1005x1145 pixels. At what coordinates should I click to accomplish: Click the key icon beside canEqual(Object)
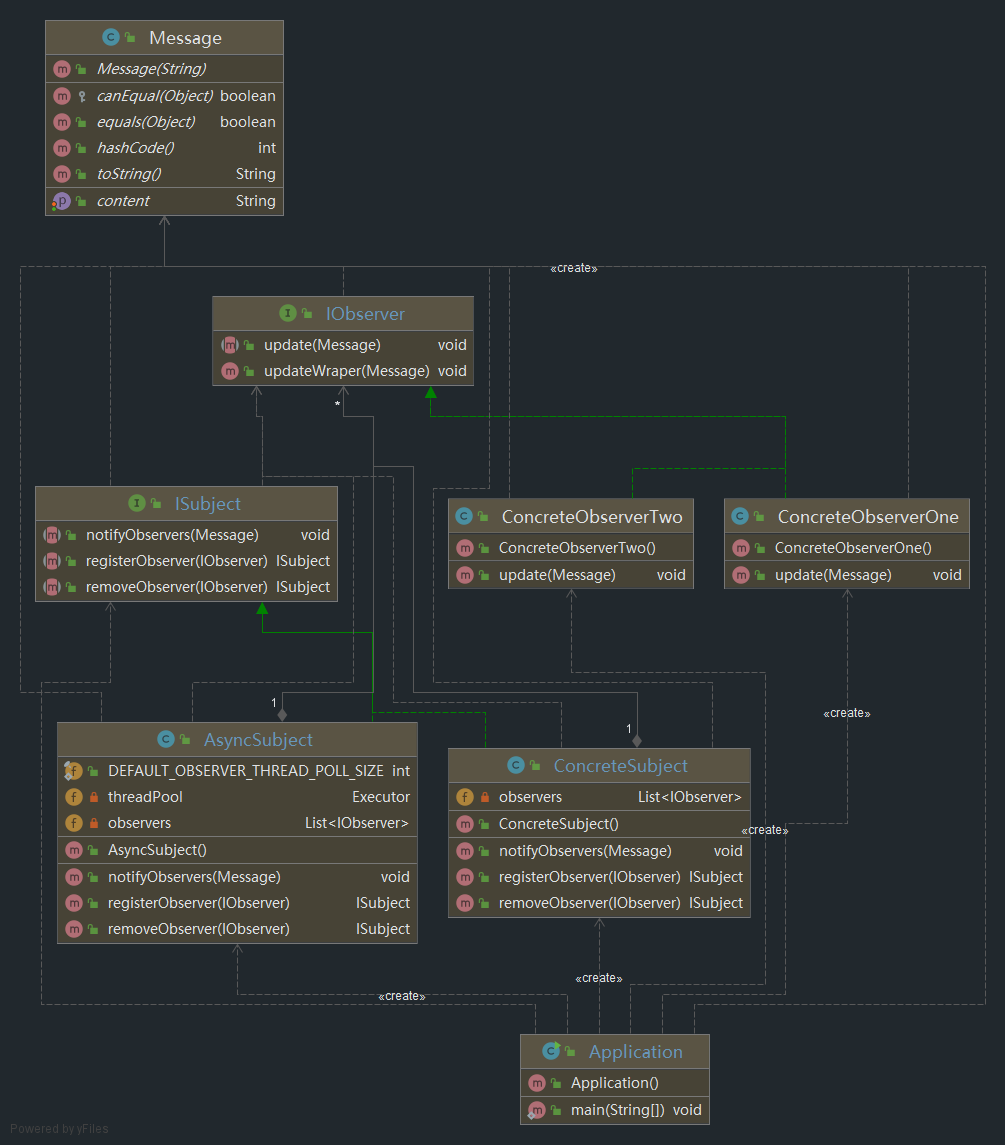82,96
